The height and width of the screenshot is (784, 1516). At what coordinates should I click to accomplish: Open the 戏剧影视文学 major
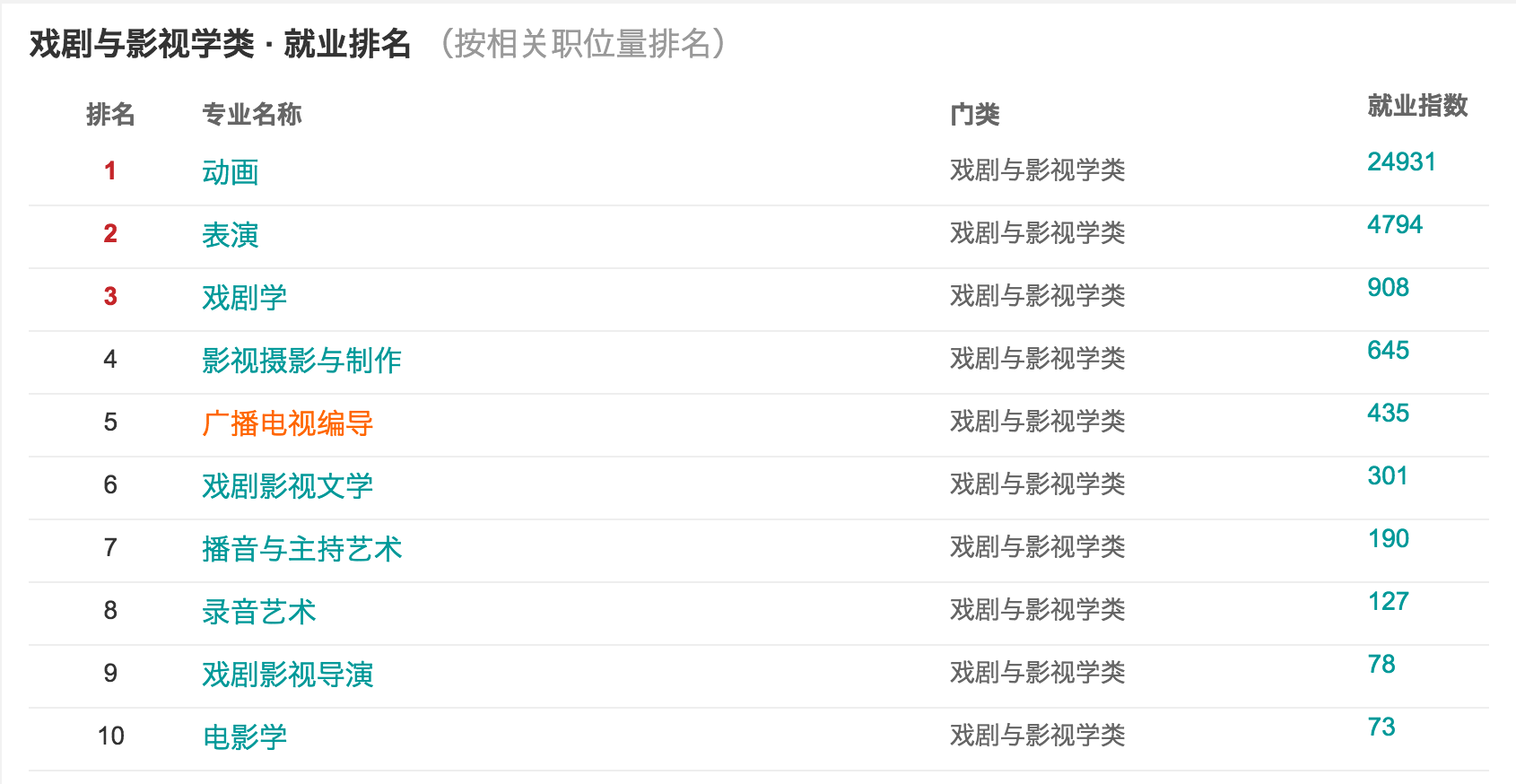pos(287,486)
